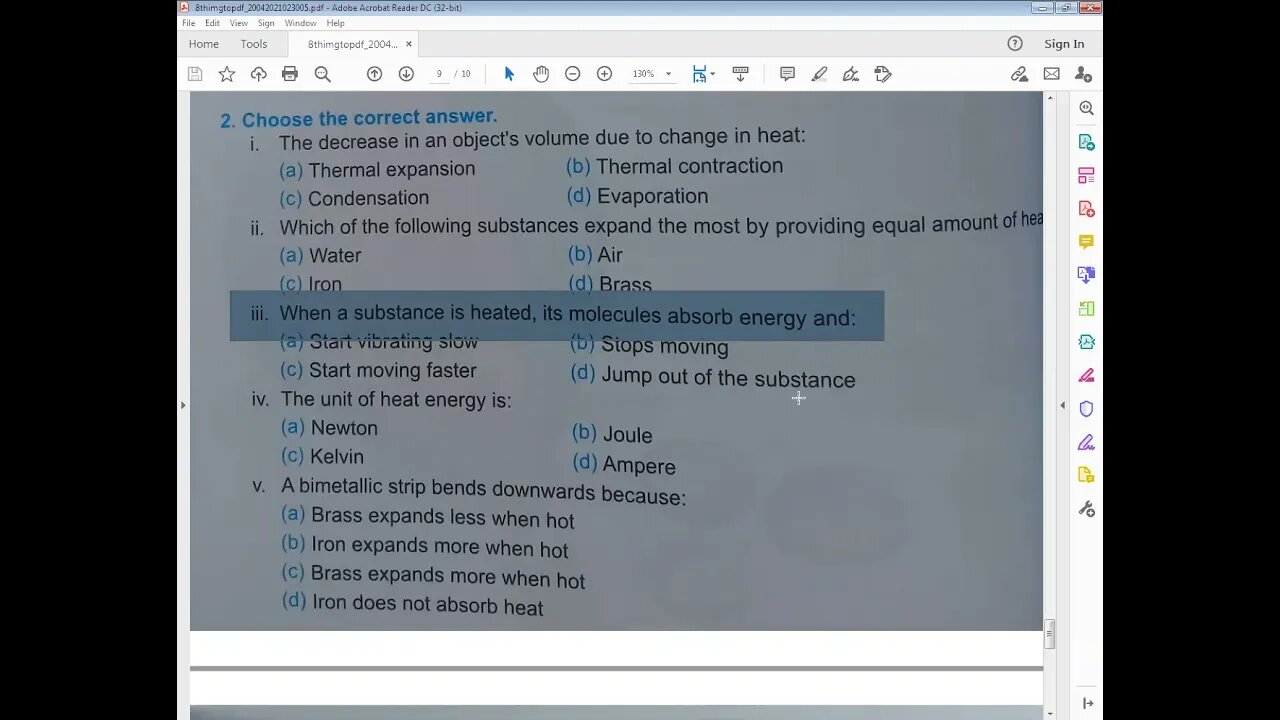Open the yellow Send for Comments tool
1280x720 pixels.
coord(1086,475)
